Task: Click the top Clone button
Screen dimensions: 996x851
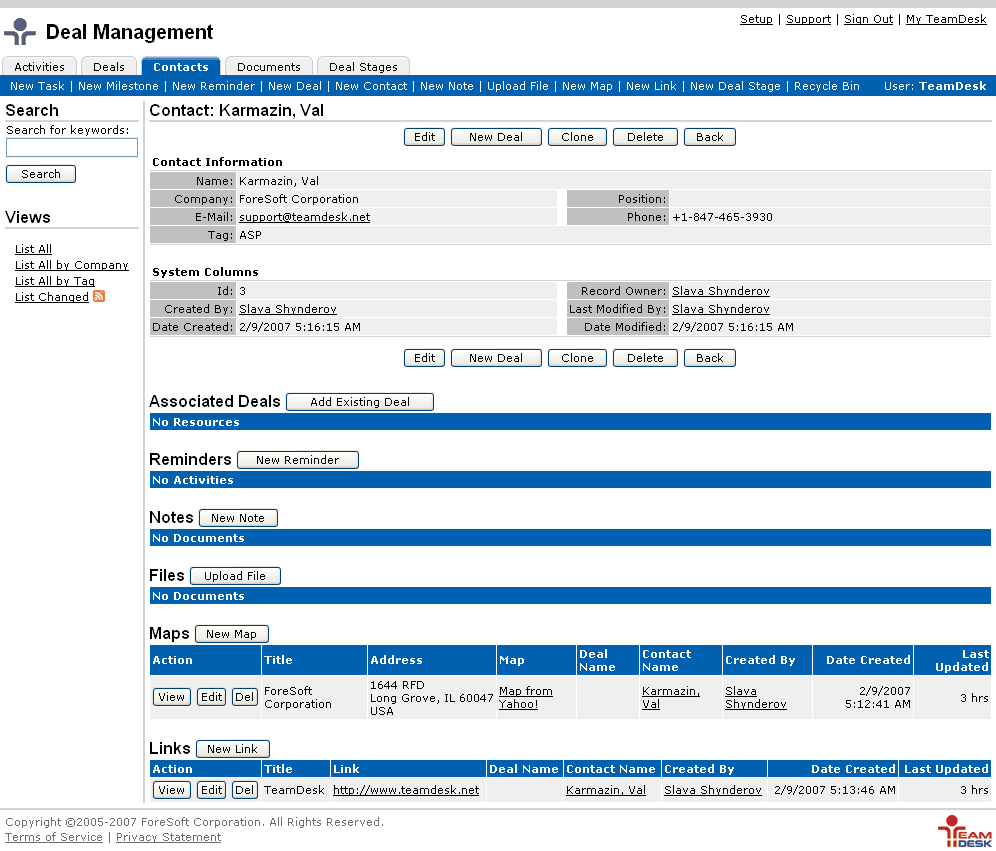Action: pyautogui.click(x=577, y=137)
